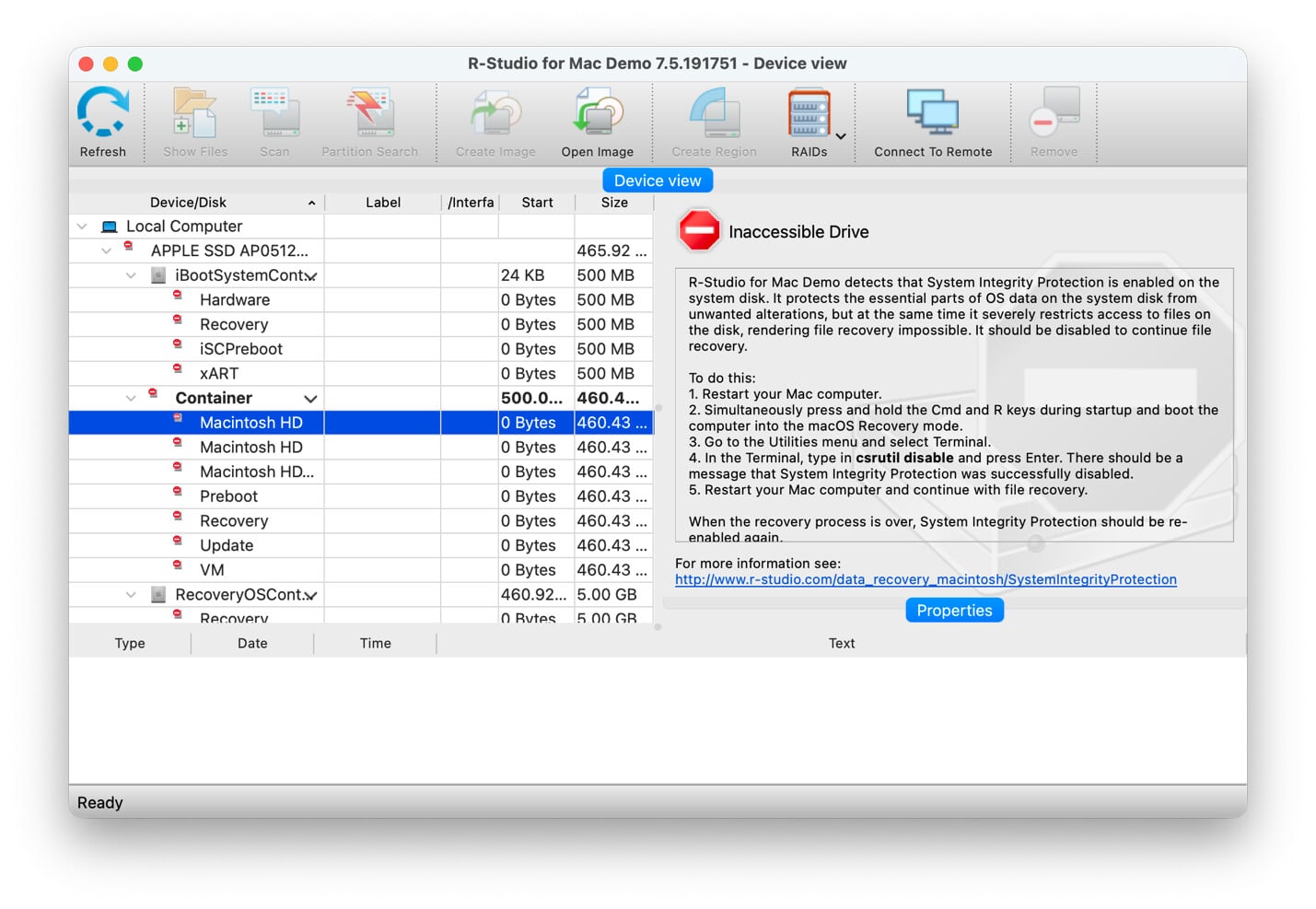Viewport: 1316px width, 909px height.
Task: Open the Properties tab
Action: [954, 611]
